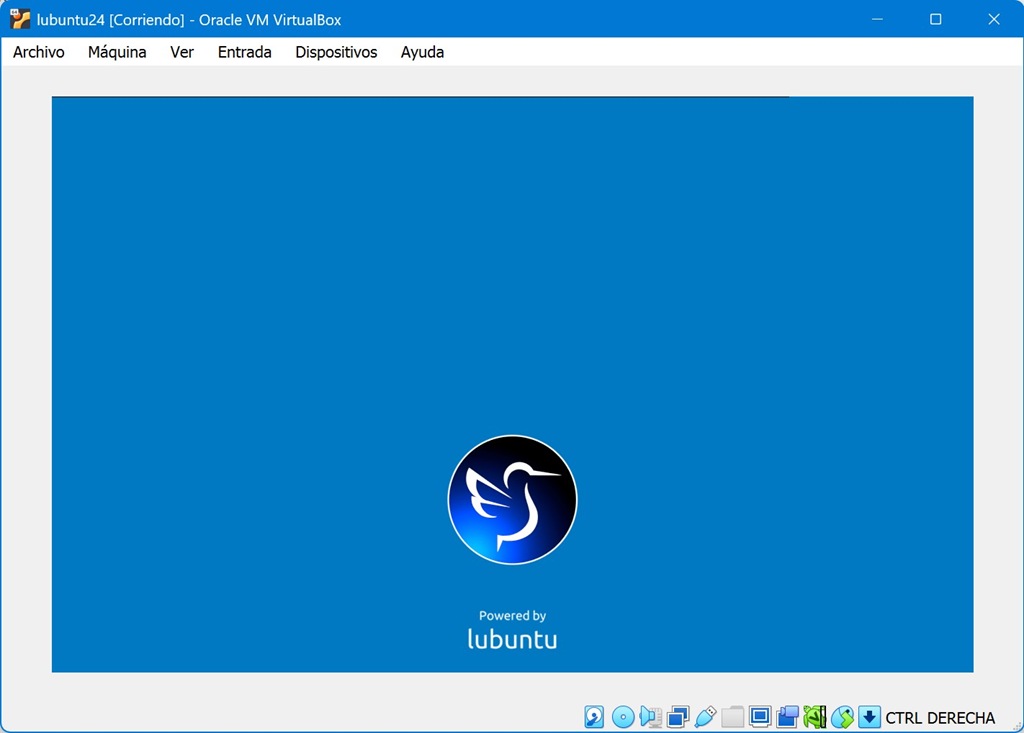Click the VirtualBox icon in the title bar
1024x733 pixels.
20,19
